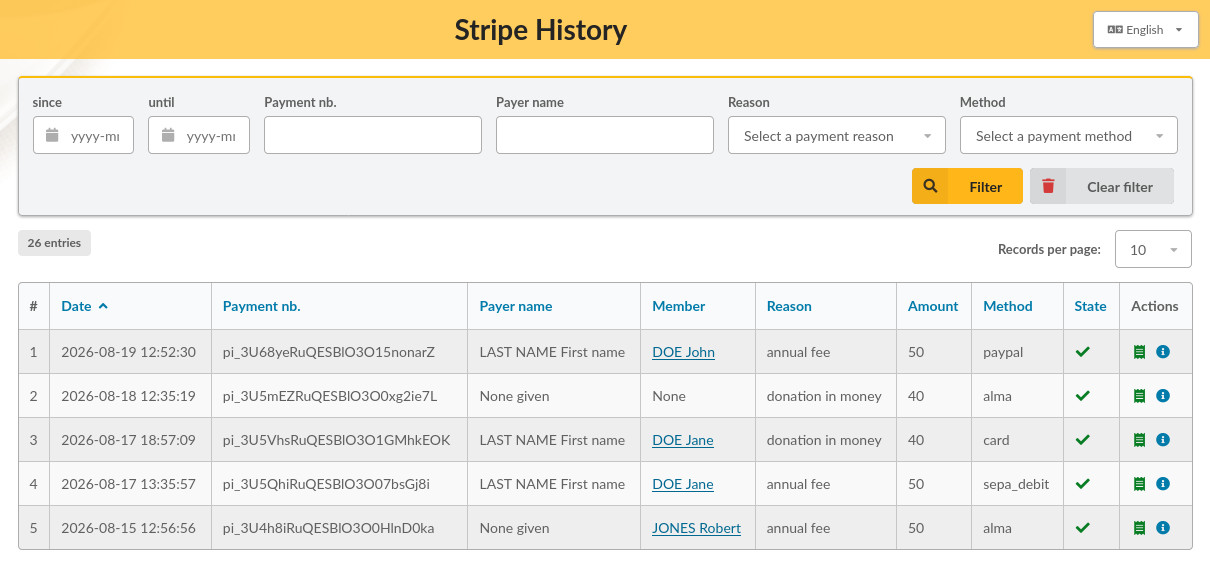Open receipt icon for pi_3U5QhiRuQESBlO3O07bsGj8i row
1210x564 pixels.
point(1139,484)
